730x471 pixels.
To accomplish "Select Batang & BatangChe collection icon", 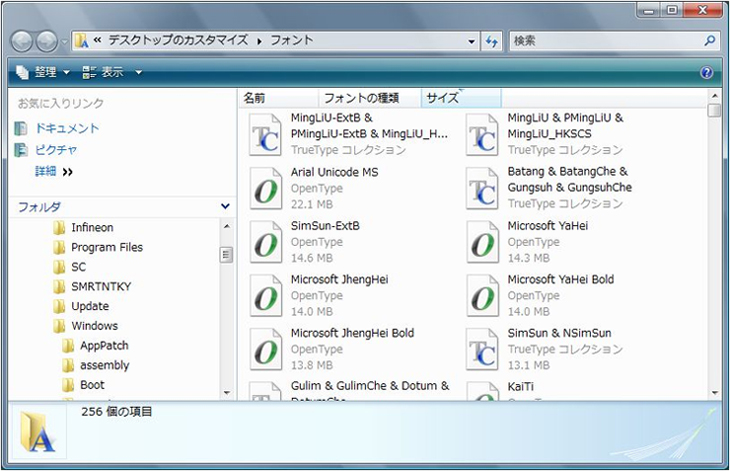I will coord(482,188).
